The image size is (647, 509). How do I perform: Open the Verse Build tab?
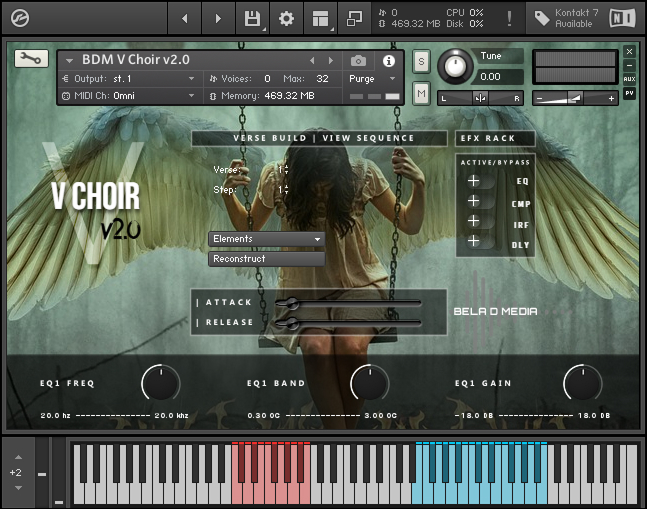pyautogui.click(x=270, y=138)
